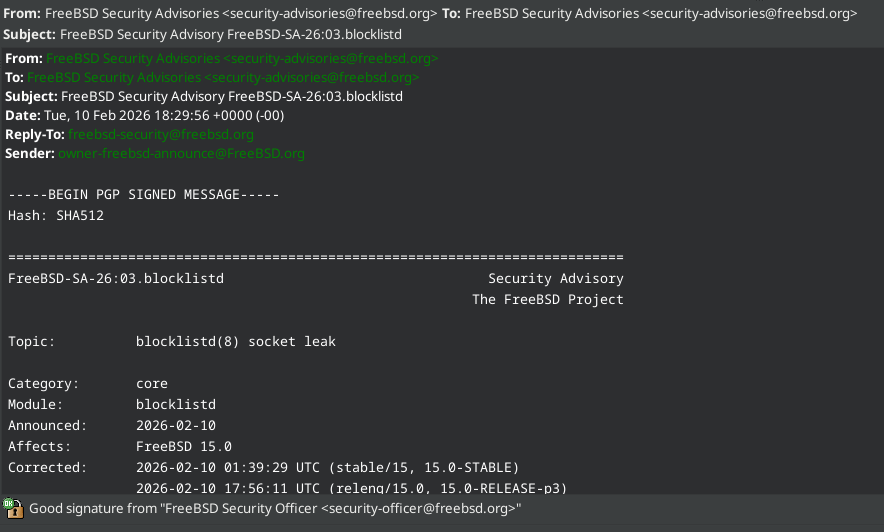Click the Security Advisory heading text
Image resolution: width=884 pixels, height=532 pixels.
point(555,278)
